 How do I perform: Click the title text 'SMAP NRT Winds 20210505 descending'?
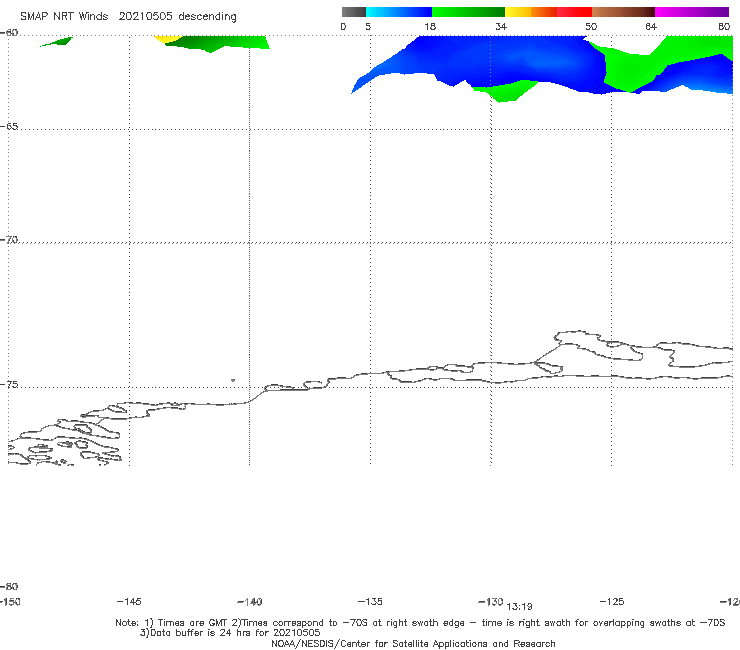(x=128, y=17)
